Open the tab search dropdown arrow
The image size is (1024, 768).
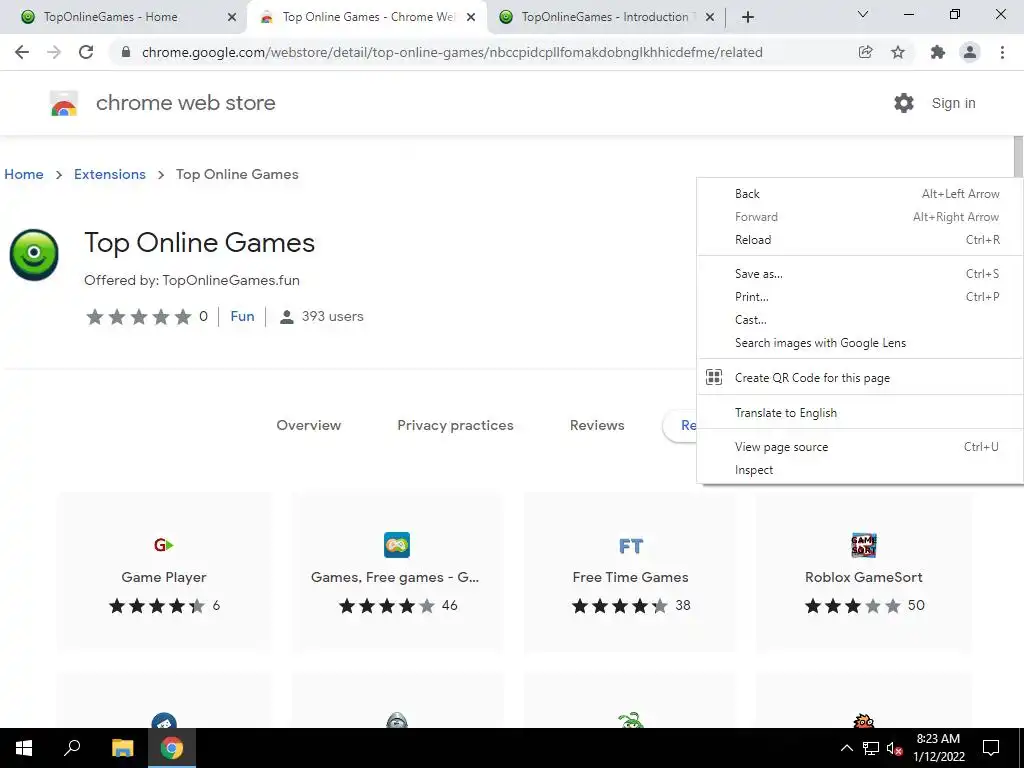coord(863,14)
